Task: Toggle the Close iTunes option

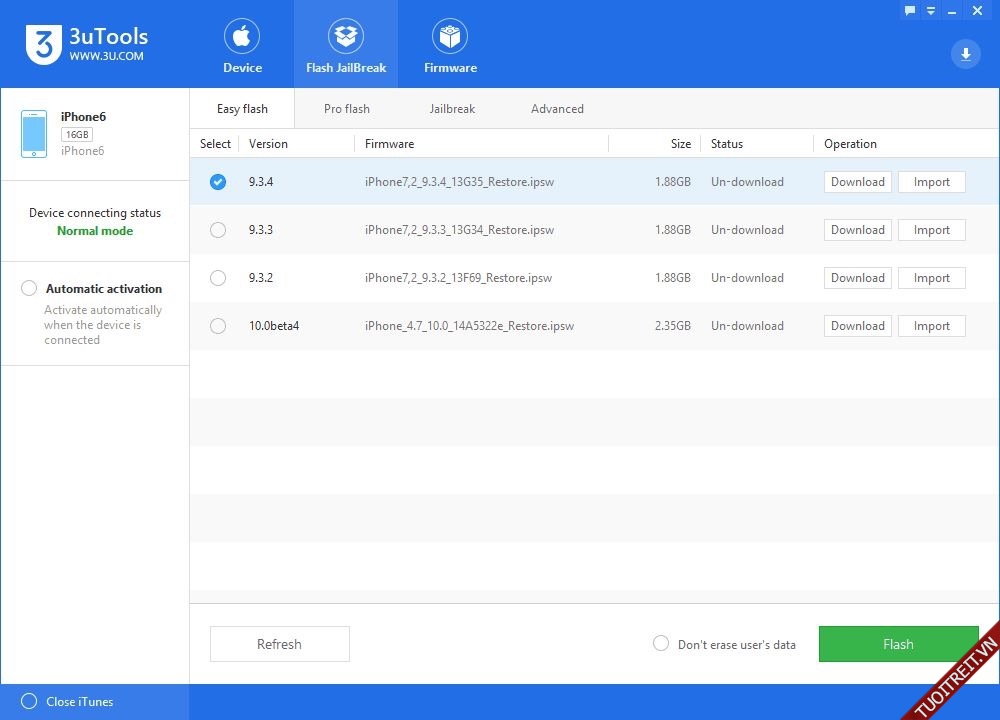Action: click(x=29, y=701)
